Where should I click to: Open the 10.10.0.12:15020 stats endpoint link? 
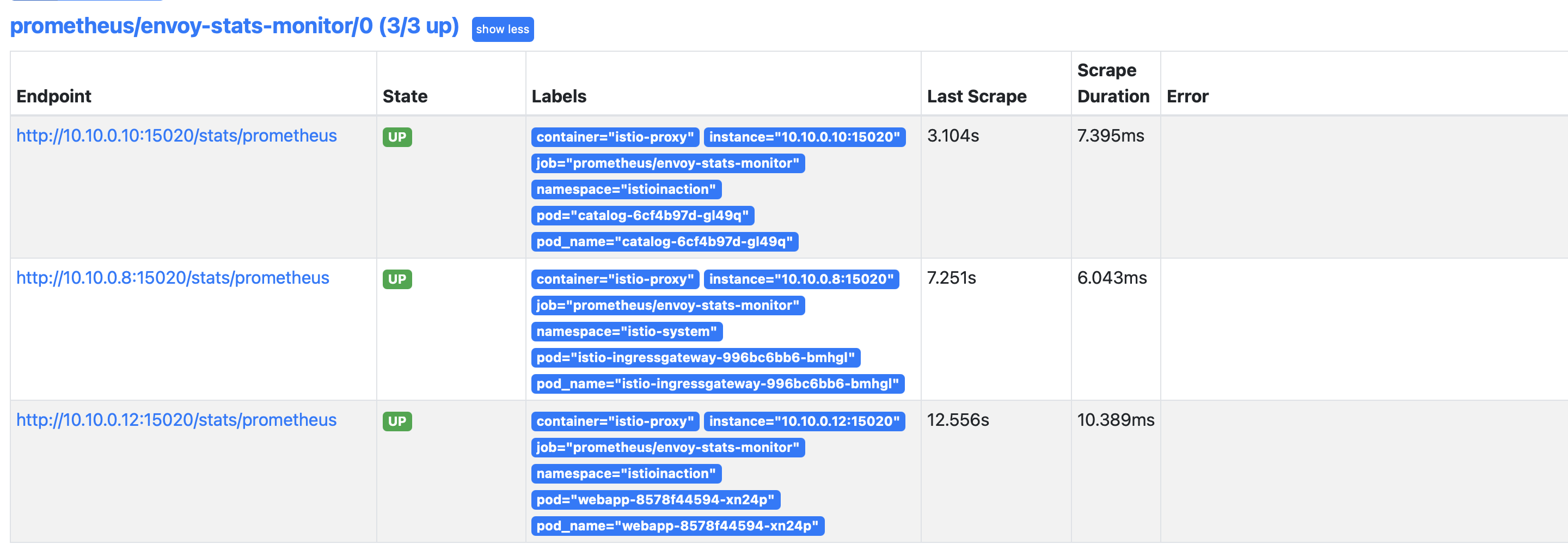click(x=176, y=420)
